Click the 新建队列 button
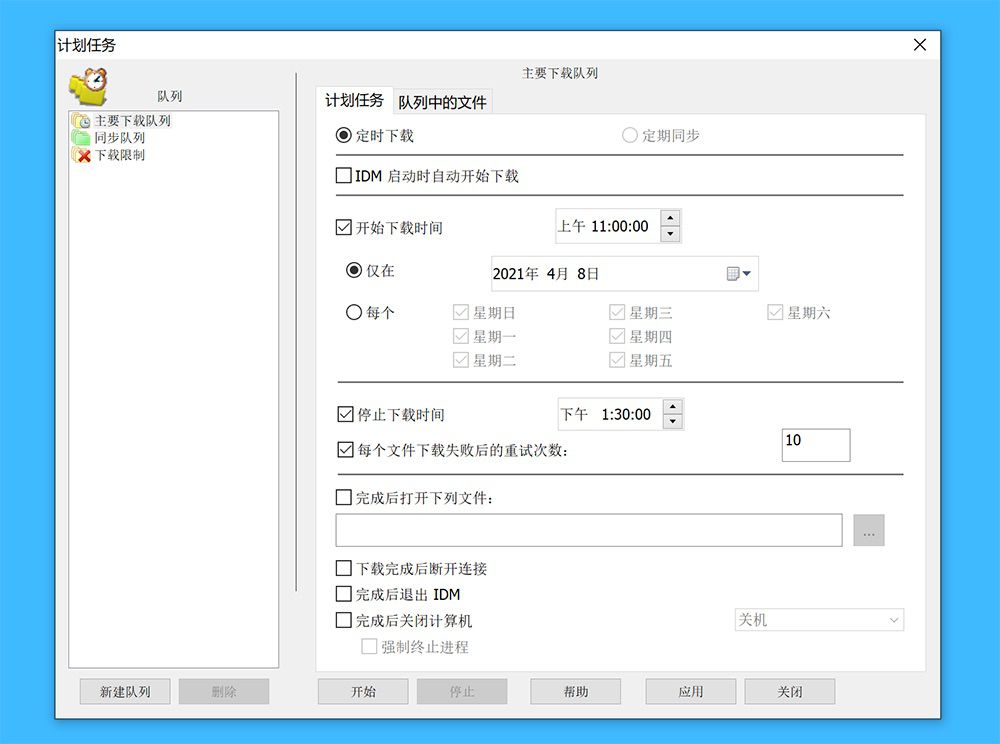1000x744 pixels. (x=125, y=692)
